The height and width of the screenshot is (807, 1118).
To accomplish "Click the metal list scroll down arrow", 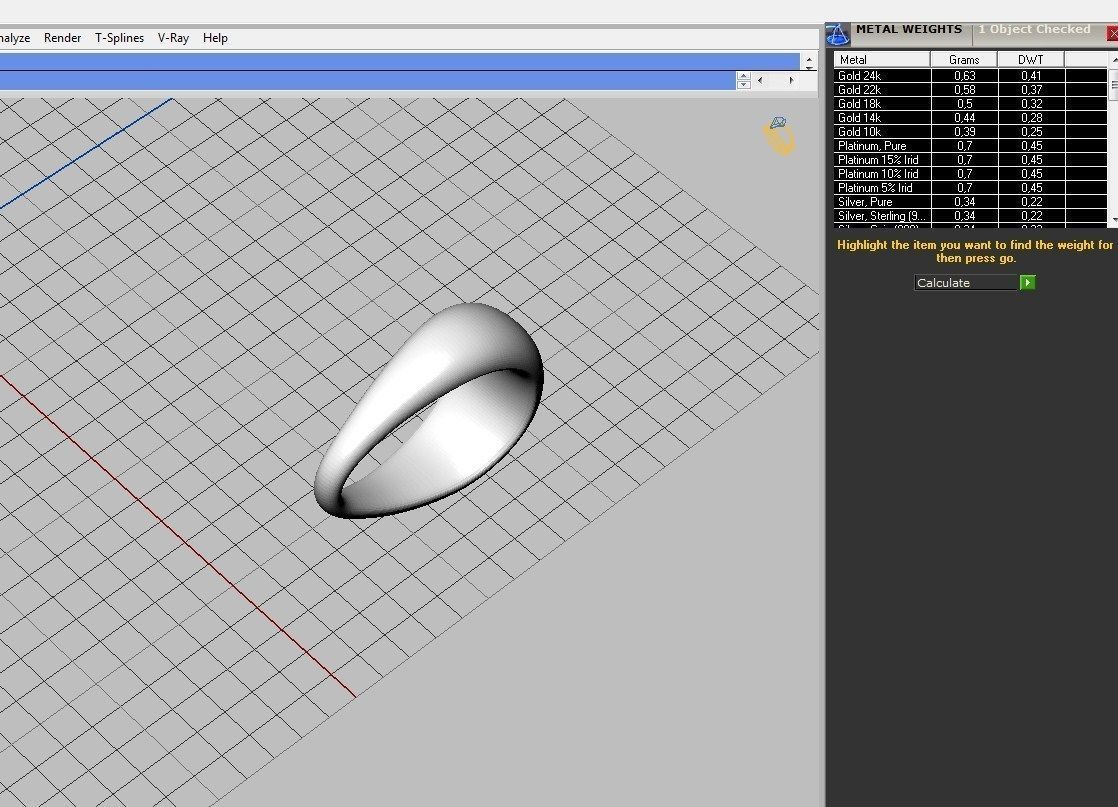I will click(x=1114, y=220).
